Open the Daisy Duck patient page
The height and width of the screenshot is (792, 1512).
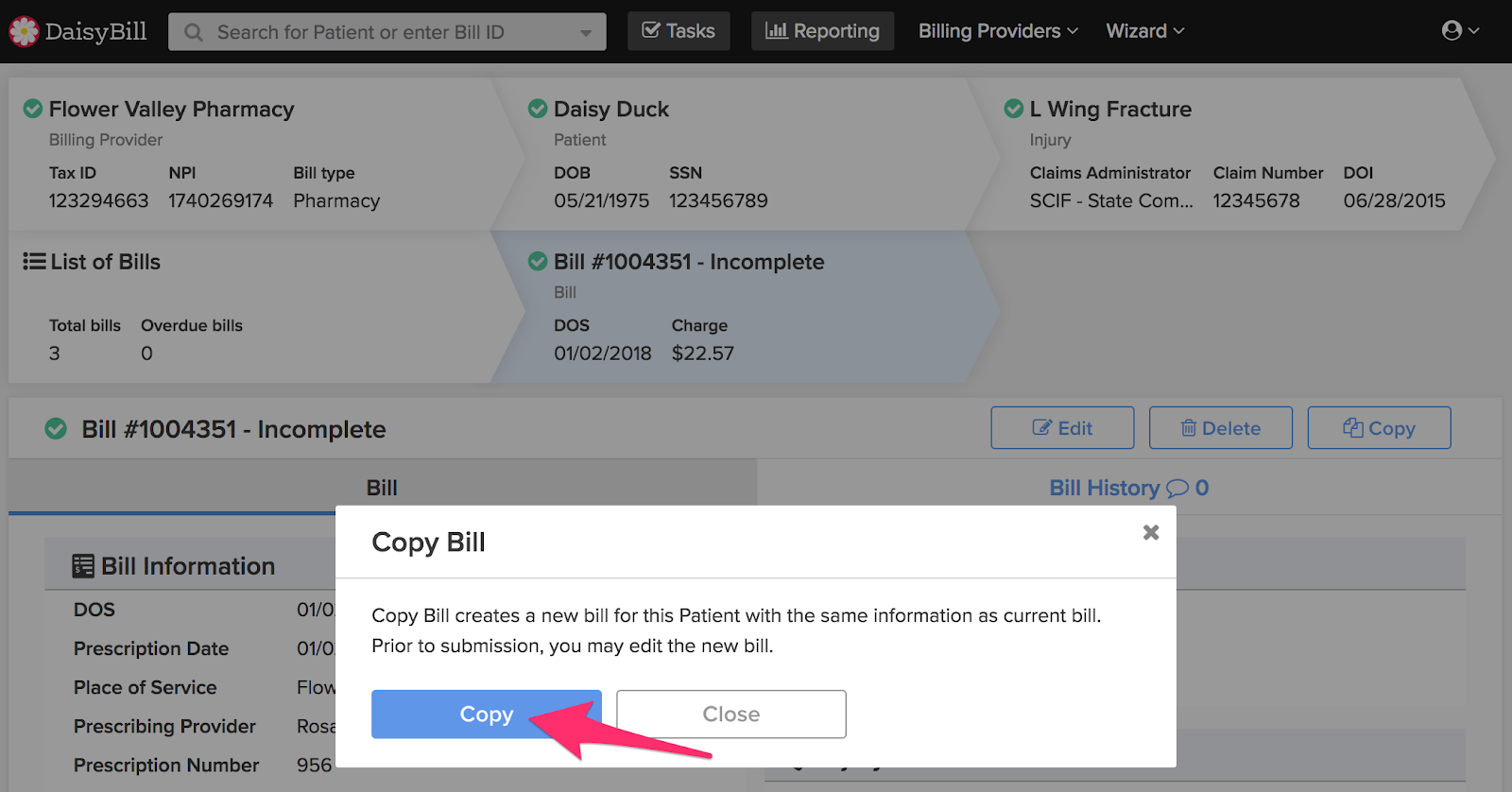tap(611, 109)
